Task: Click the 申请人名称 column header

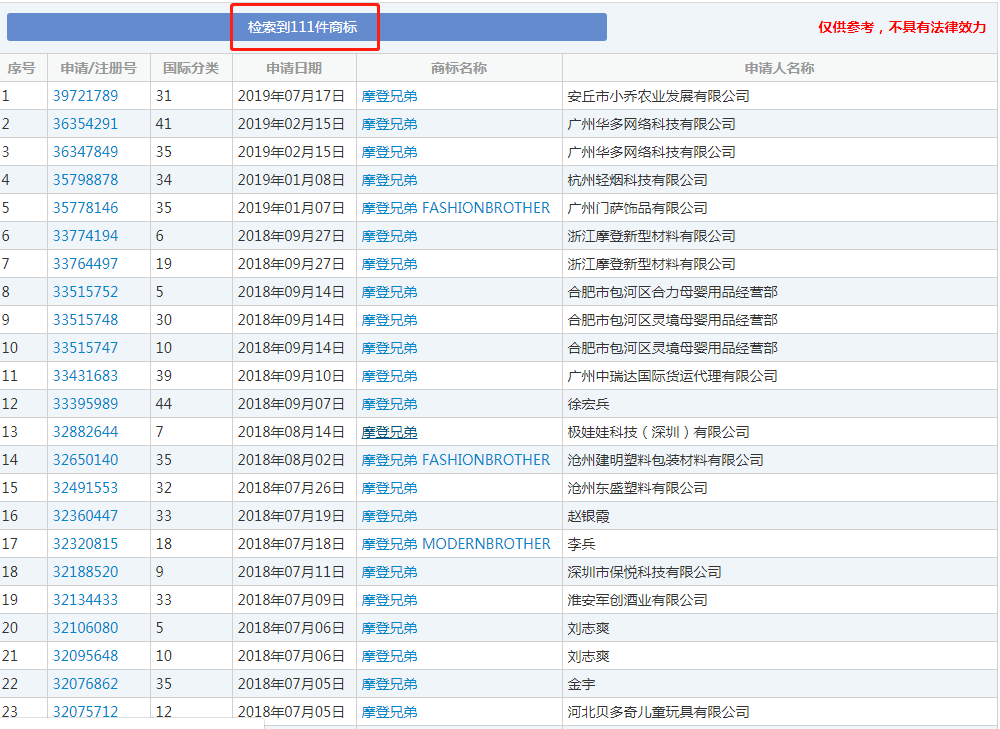Action: pos(779,68)
